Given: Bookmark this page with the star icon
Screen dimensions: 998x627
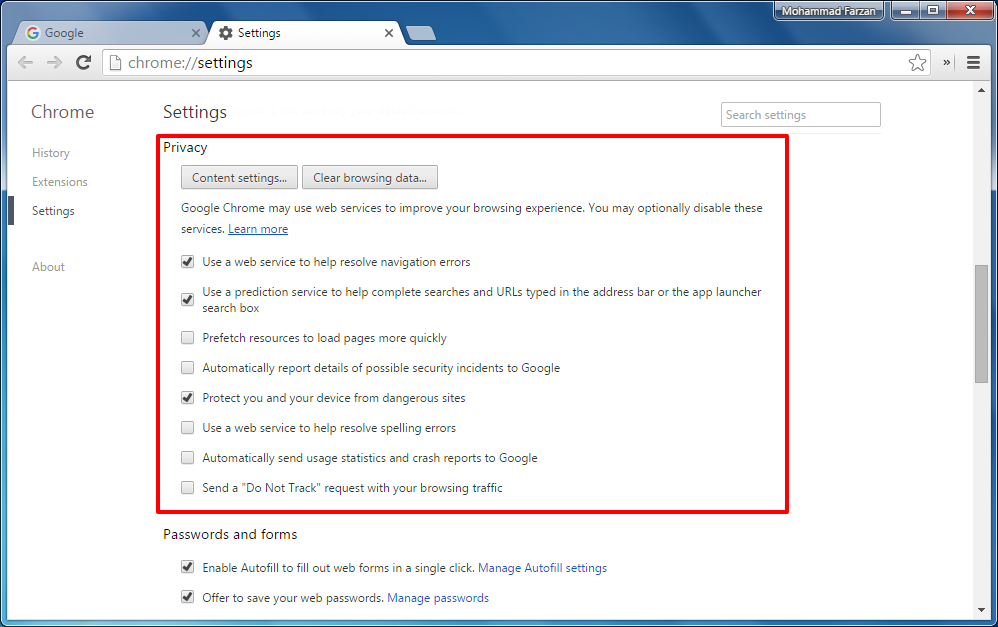Looking at the screenshot, I should click(x=917, y=62).
